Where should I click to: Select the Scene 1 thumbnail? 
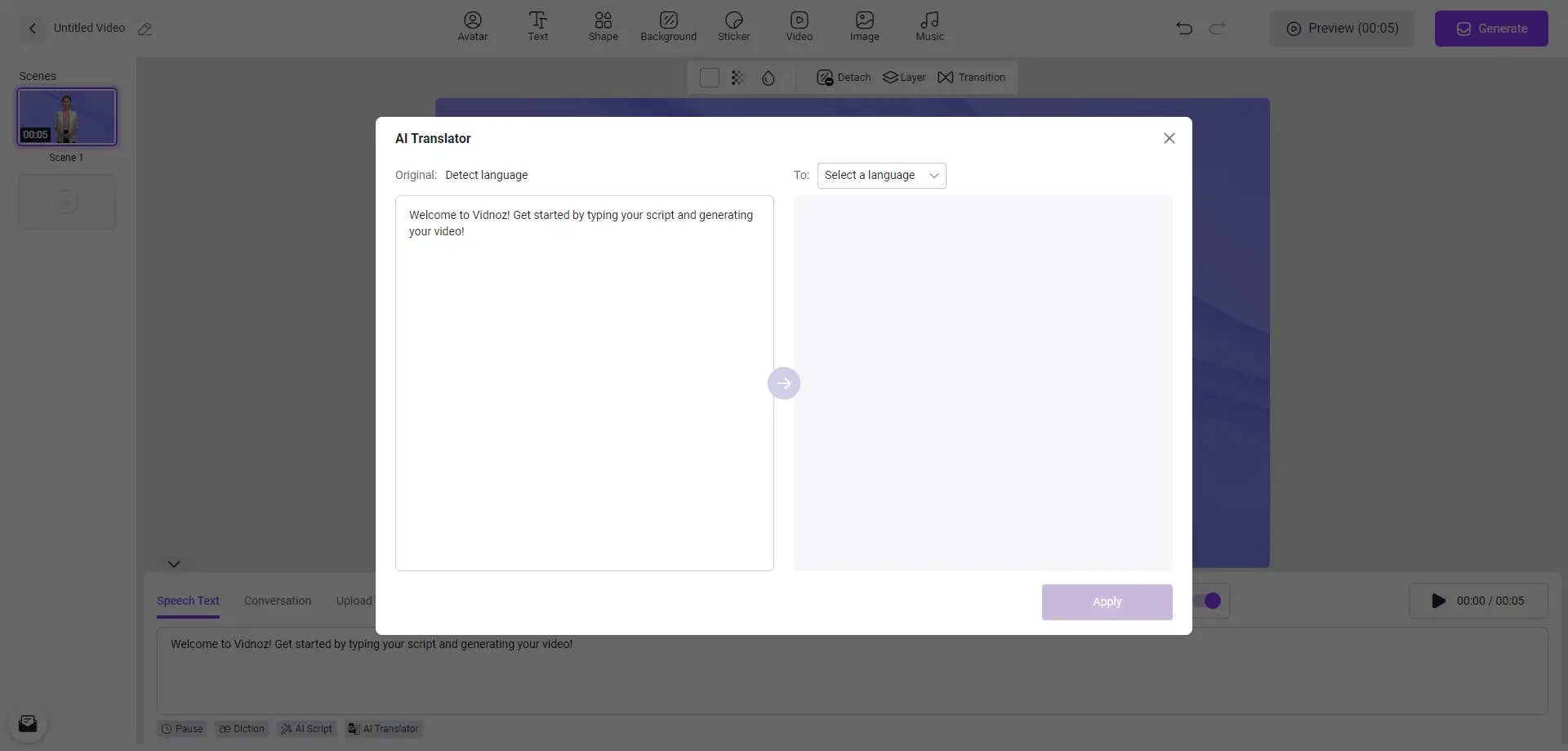pyautogui.click(x=67, y=116)
